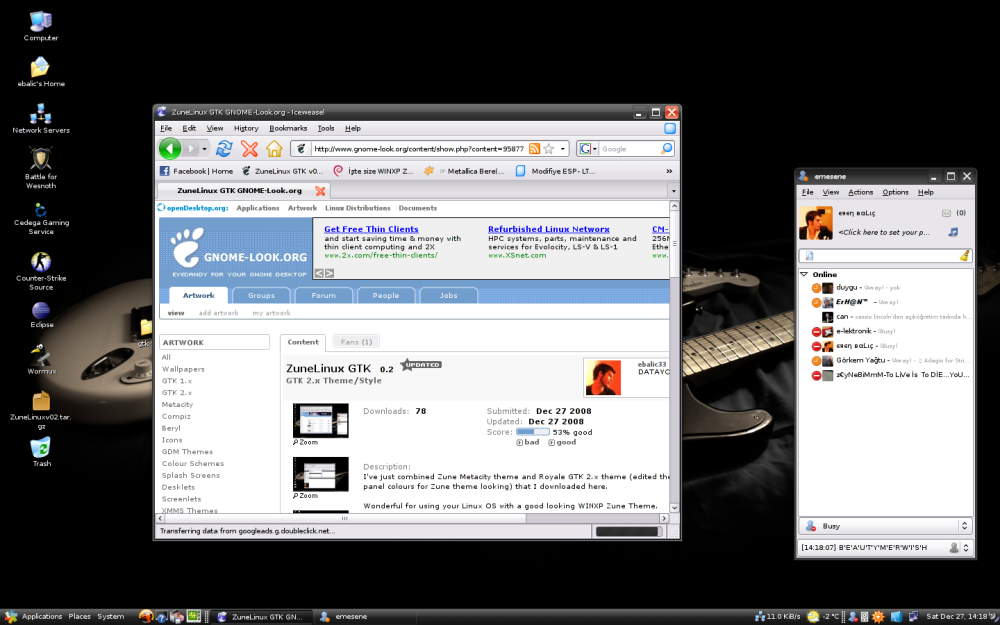This screenshot has height=625, width=1000.
Task: Open the Bookmarks menu in Iceweasel
Action: pyautogui.click(x=288, y=128)
